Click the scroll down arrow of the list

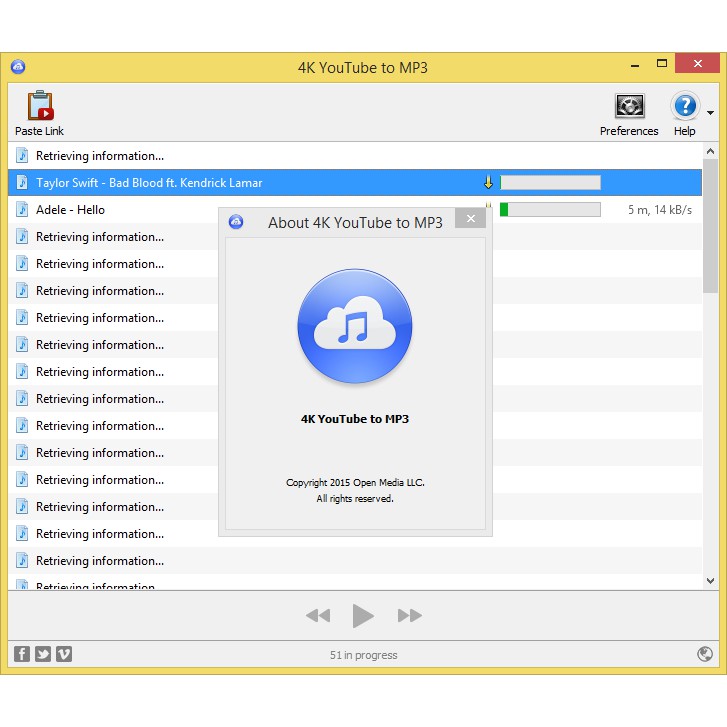pyautogui.click(x=710, y=580)
